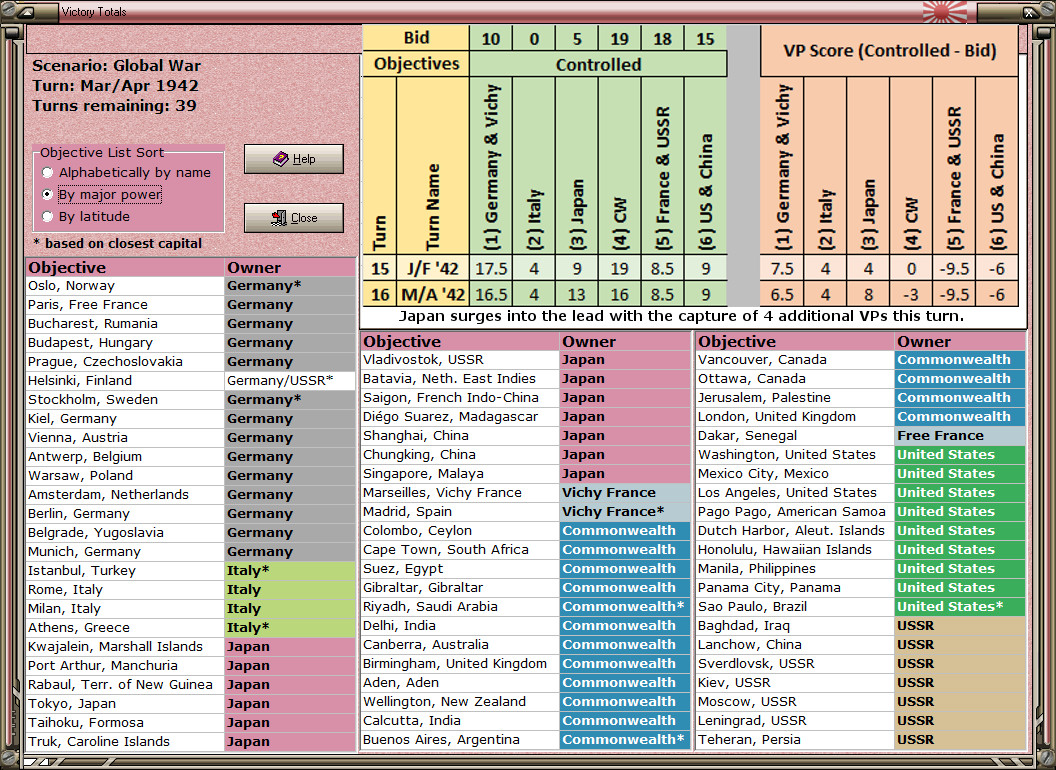
Task: Click the Vladivostok, USSR objective entry
Action: point(423,360)
